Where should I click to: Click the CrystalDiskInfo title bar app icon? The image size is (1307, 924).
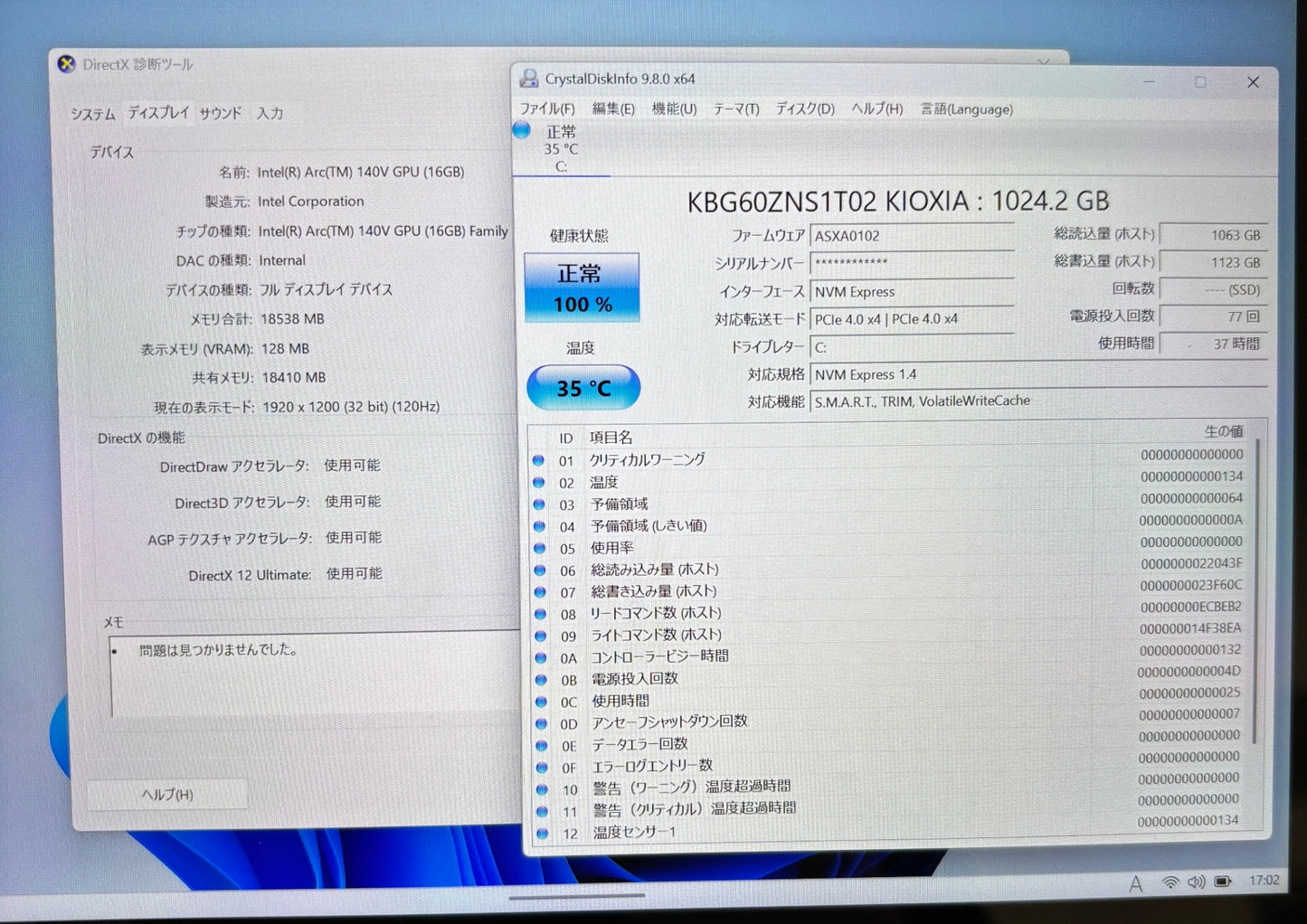529,79
